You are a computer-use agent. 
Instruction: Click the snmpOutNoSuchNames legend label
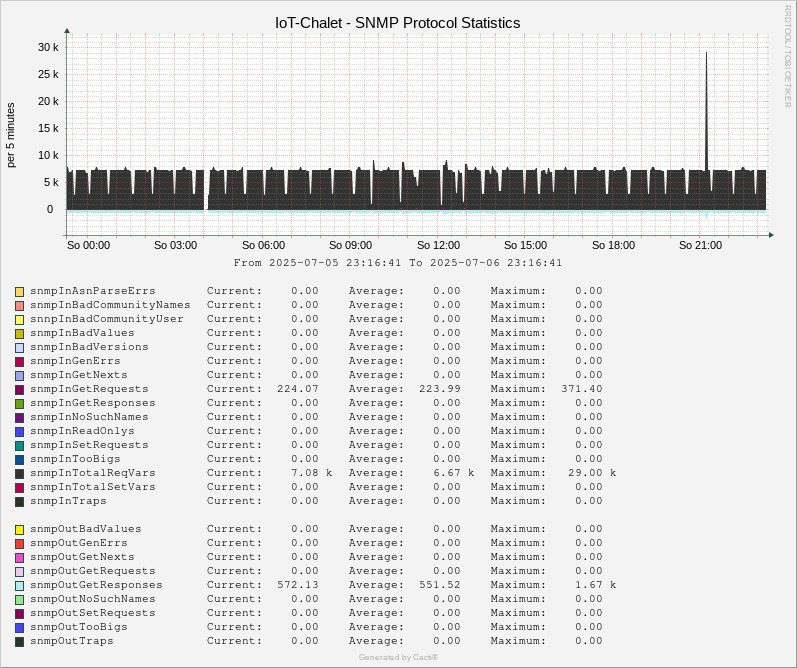point(93,599)
